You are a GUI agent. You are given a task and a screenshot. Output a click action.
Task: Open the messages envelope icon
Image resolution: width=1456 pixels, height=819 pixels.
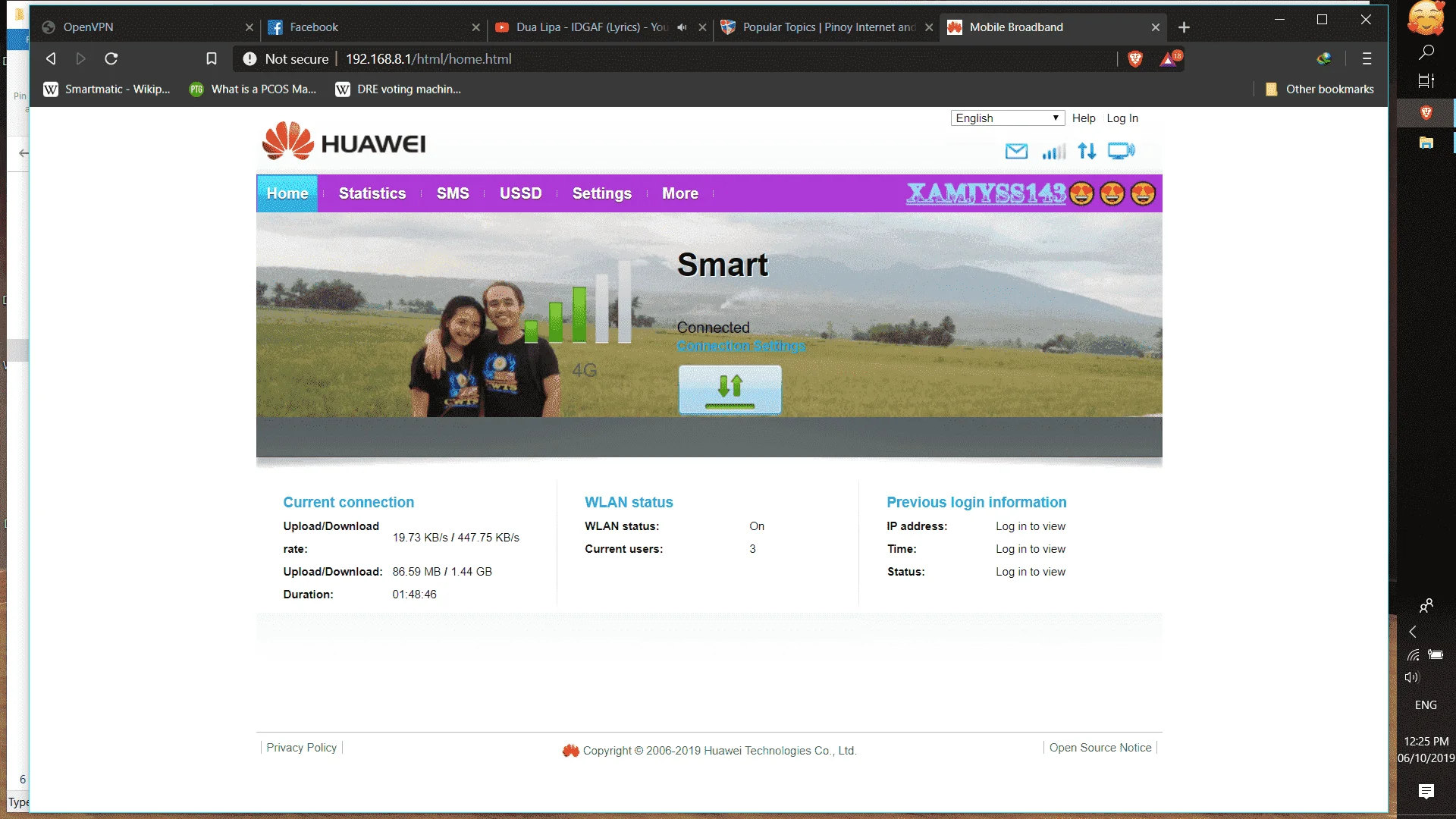(1016, 151)
